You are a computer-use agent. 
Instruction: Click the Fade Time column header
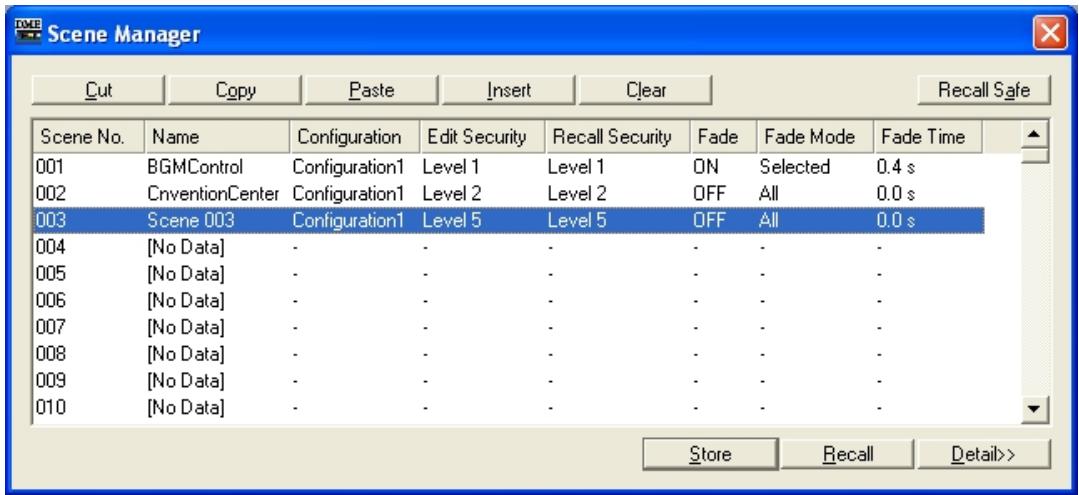coord(928,137)
